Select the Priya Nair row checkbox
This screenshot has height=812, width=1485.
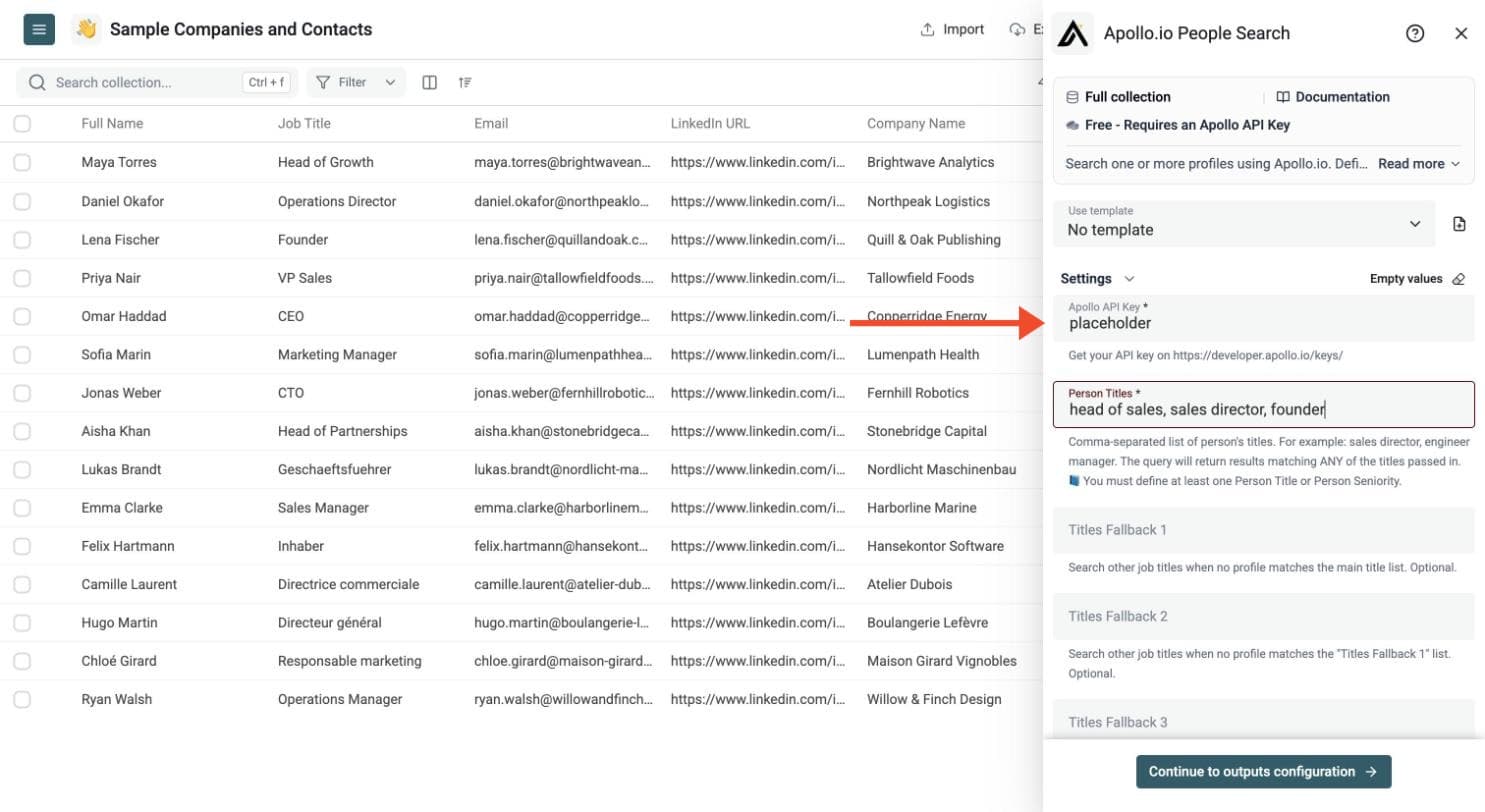point(22,277)
